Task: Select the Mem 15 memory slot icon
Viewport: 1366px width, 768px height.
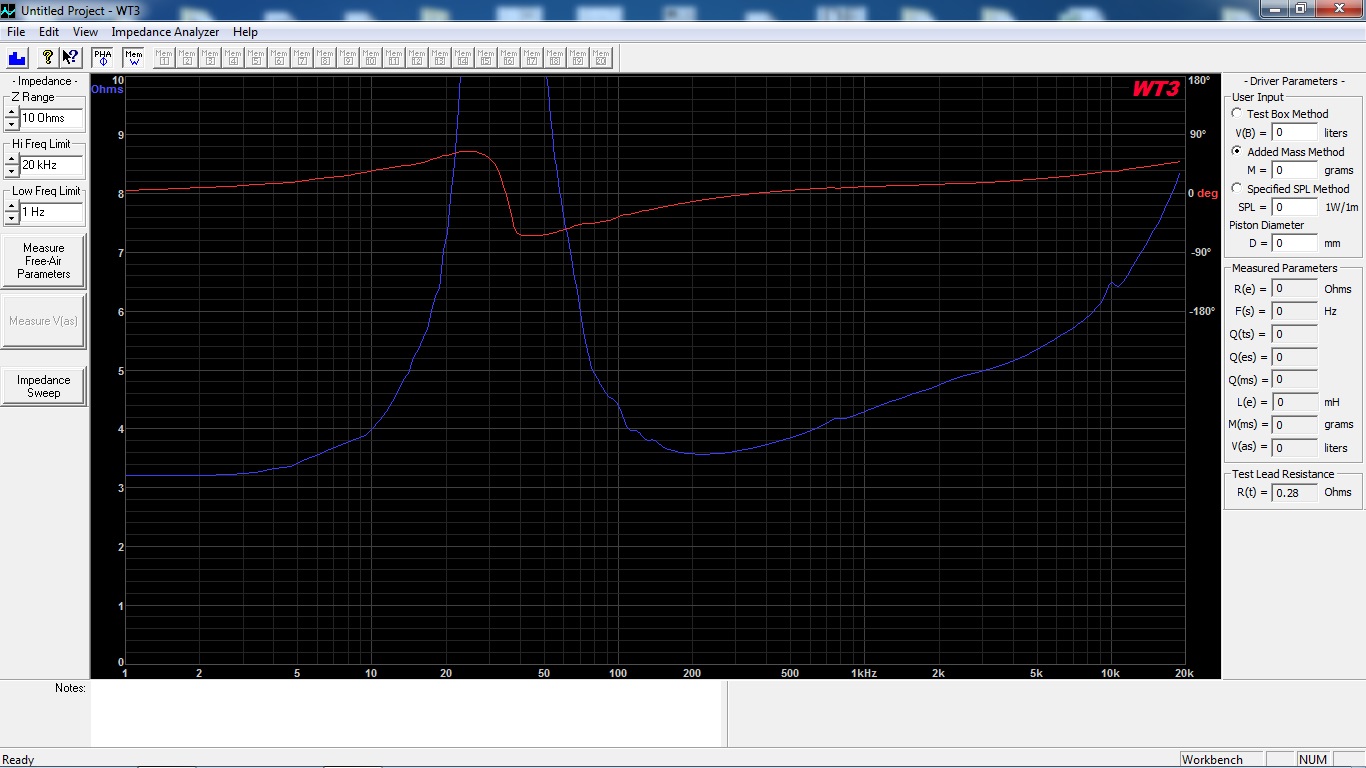Action: [486, 58]
